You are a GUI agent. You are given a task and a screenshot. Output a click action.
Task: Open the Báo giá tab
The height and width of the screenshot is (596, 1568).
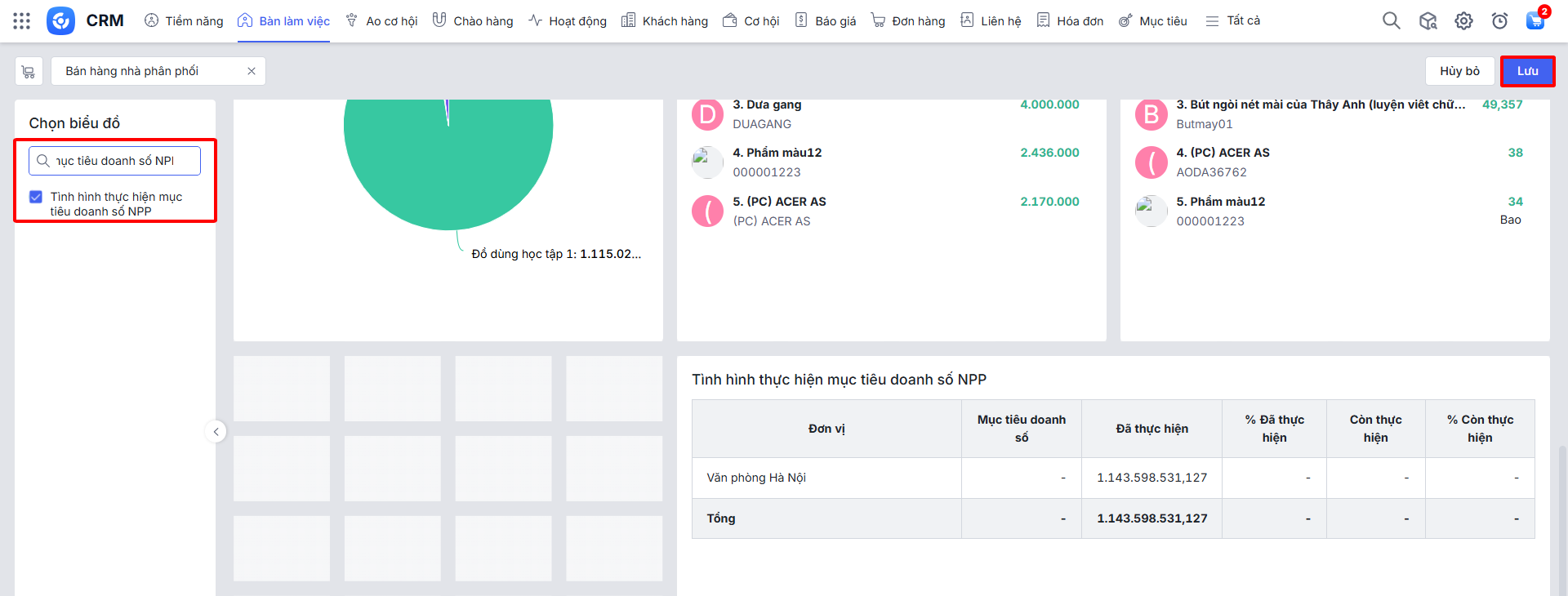826,21
